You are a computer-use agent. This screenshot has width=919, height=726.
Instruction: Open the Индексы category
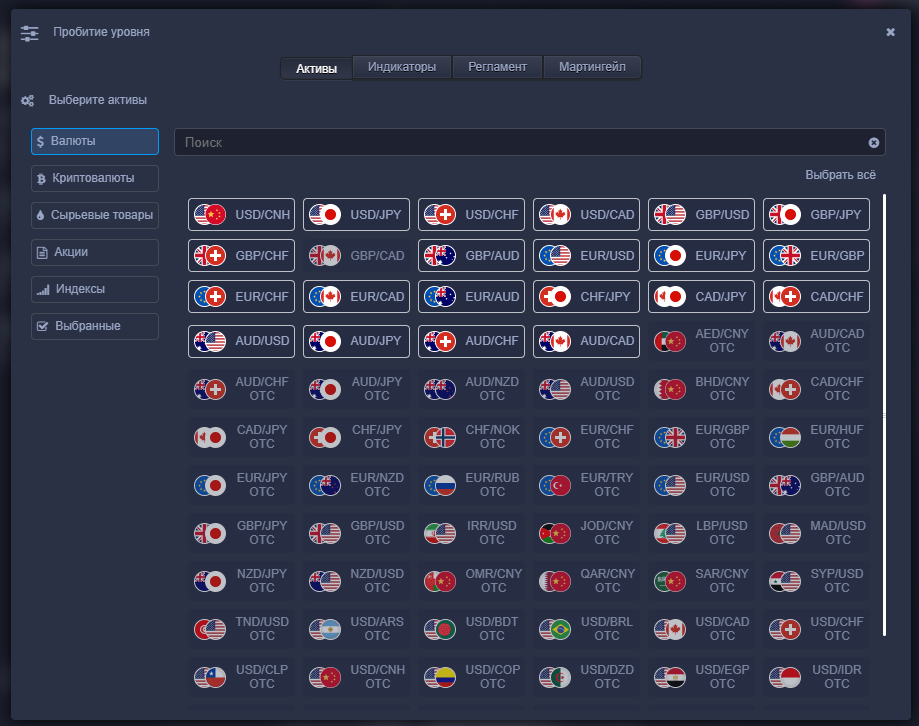coord(95,289)
